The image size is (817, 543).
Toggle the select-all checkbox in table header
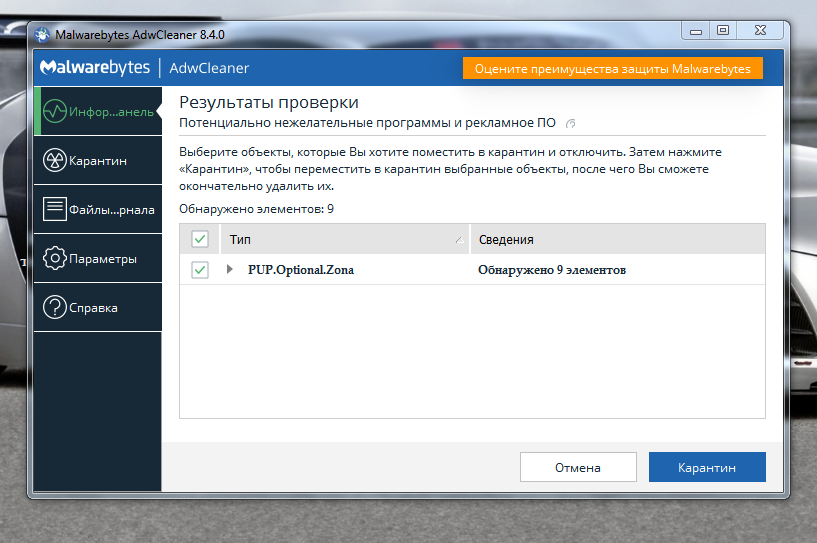(x=200, y=239)
